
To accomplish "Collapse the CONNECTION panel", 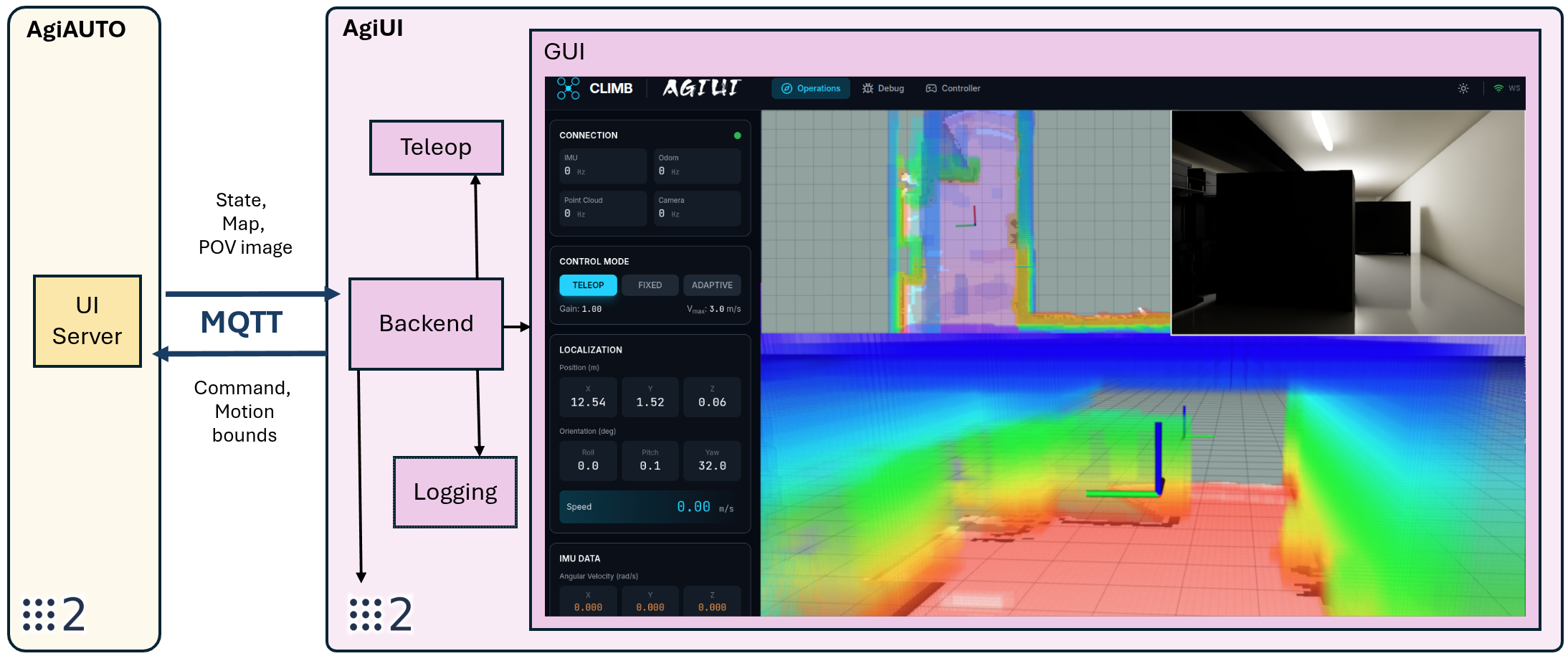I will 588,135.
